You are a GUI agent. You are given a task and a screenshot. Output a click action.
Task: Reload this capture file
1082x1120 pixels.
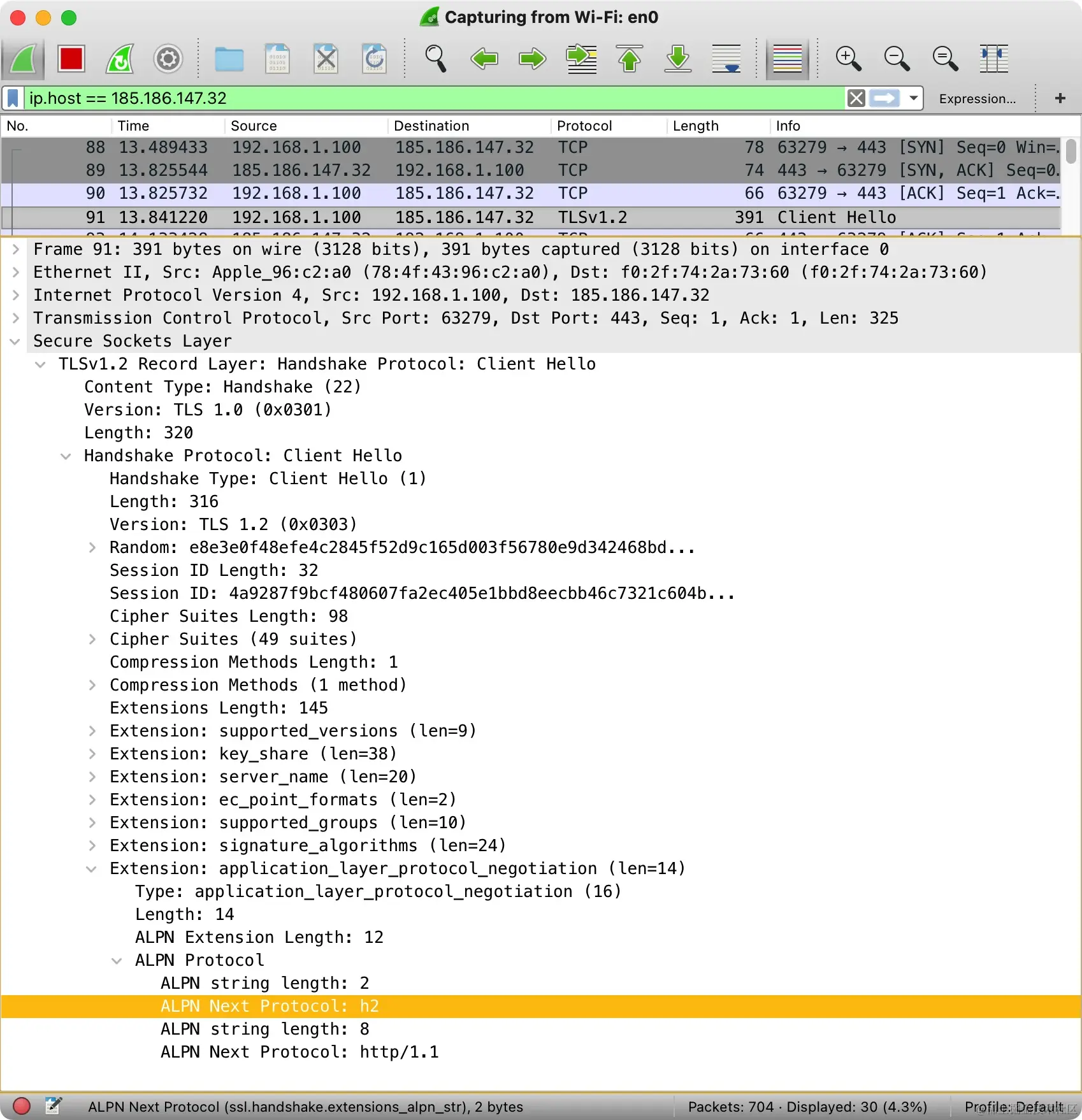pos(374,59)
